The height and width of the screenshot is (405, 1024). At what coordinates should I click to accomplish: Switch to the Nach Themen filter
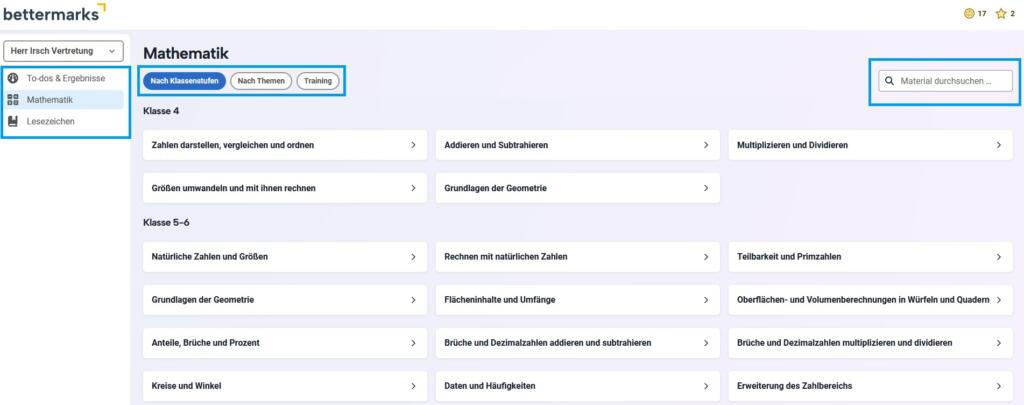click(261, 81)
